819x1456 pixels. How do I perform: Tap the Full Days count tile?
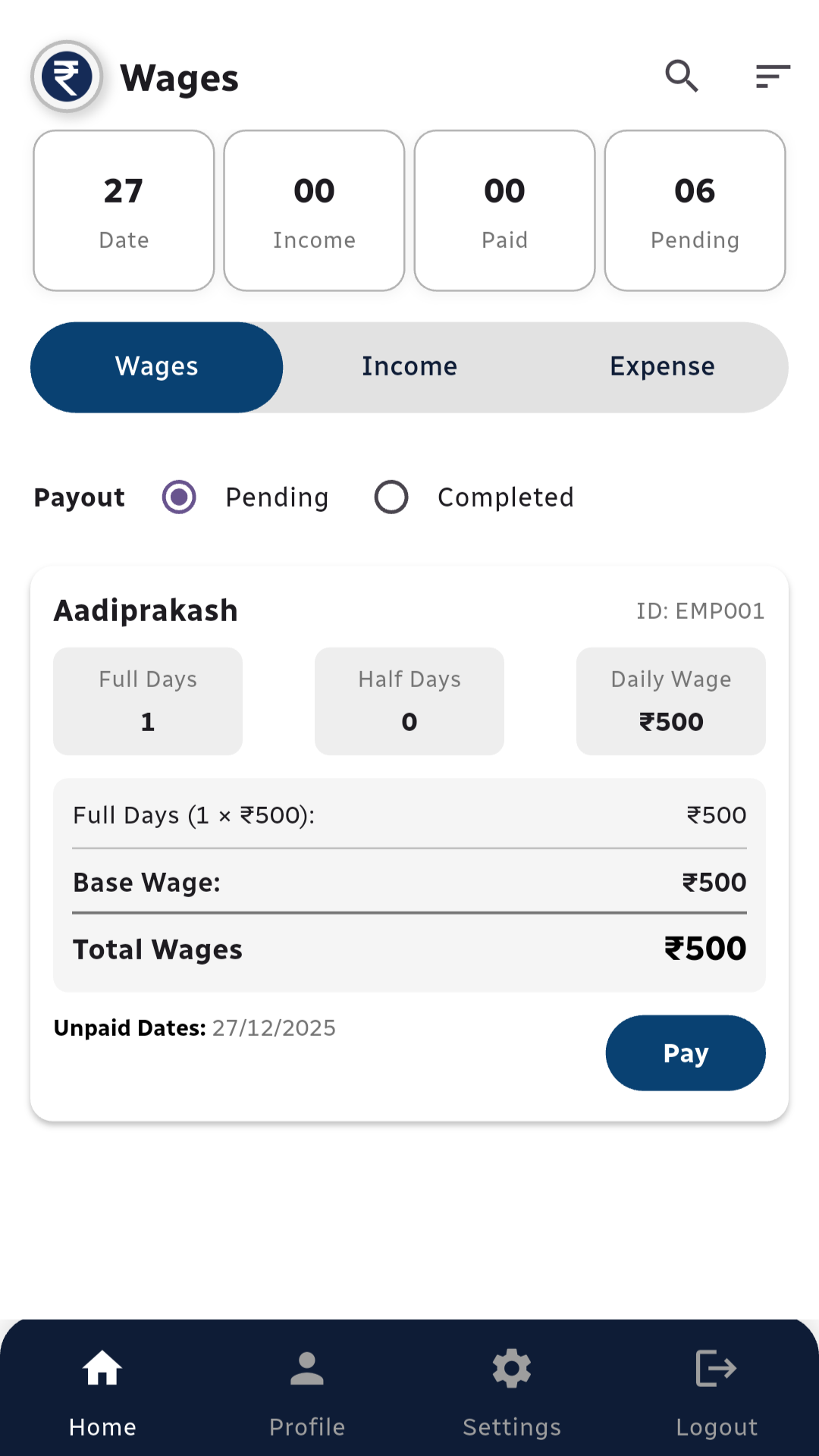click(148, 701)
